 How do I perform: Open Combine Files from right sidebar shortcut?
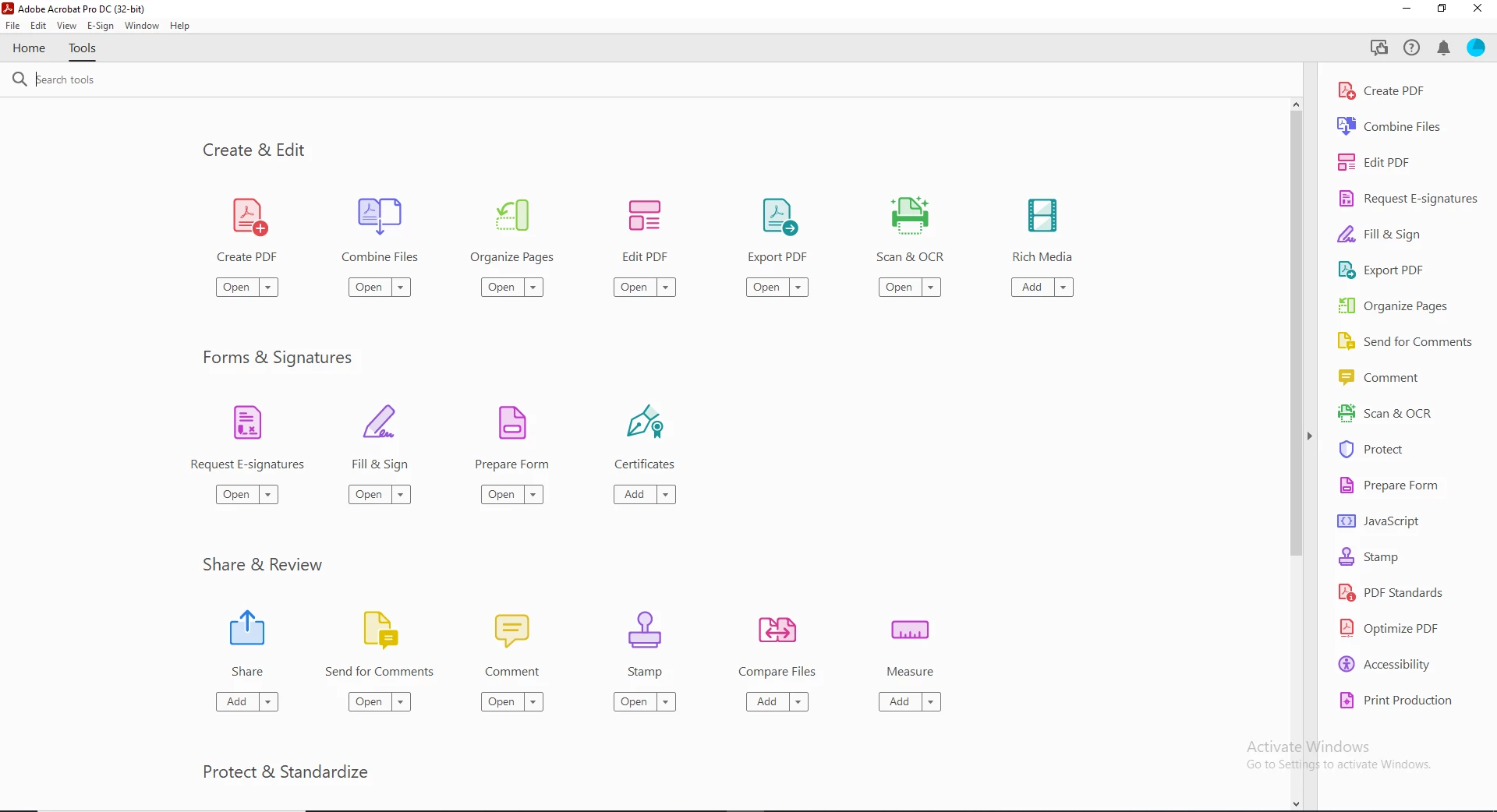(1389, 127)
